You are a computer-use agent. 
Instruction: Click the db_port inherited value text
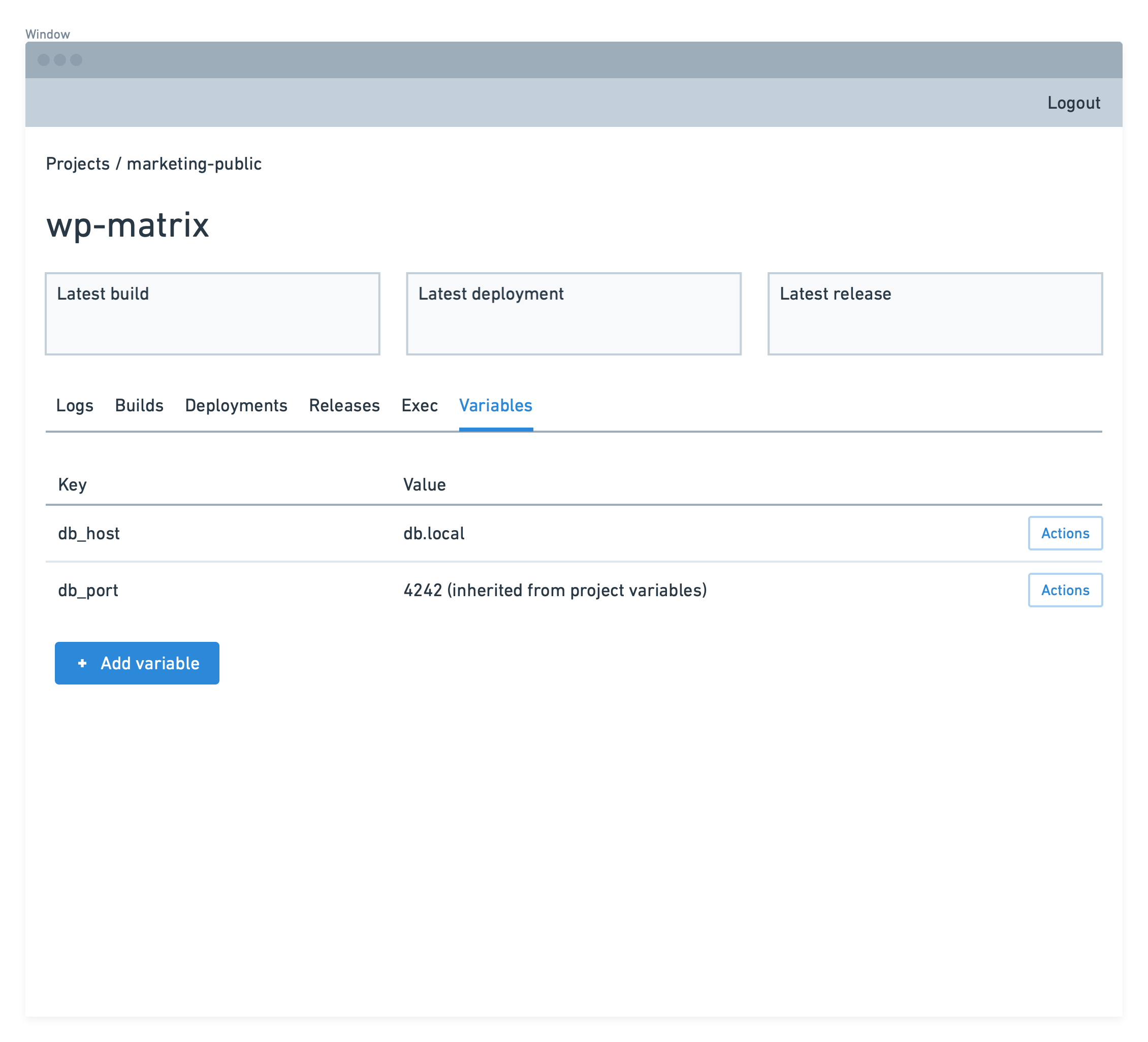coord(555,590)
